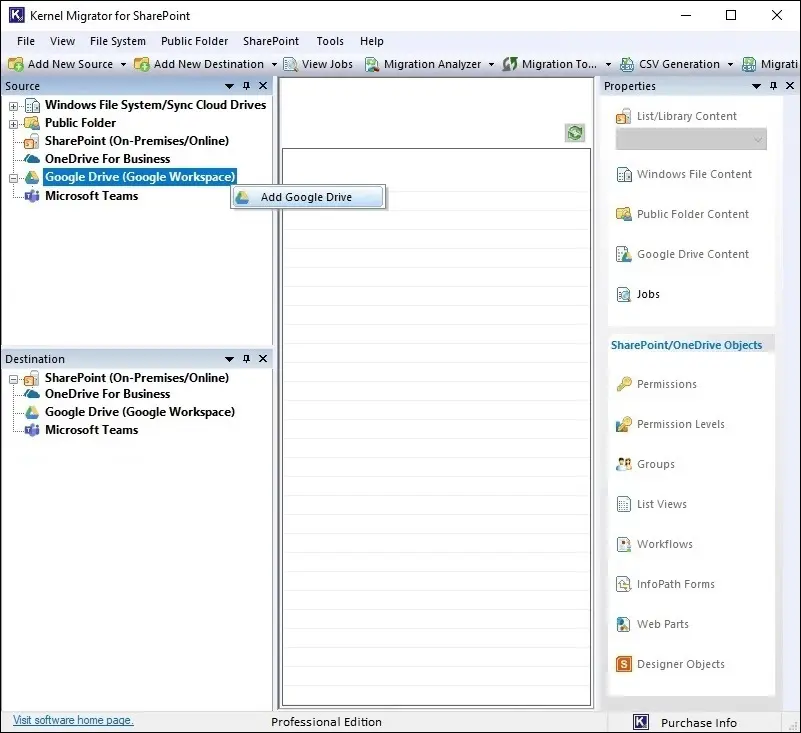Pin the Source panel

246,86
